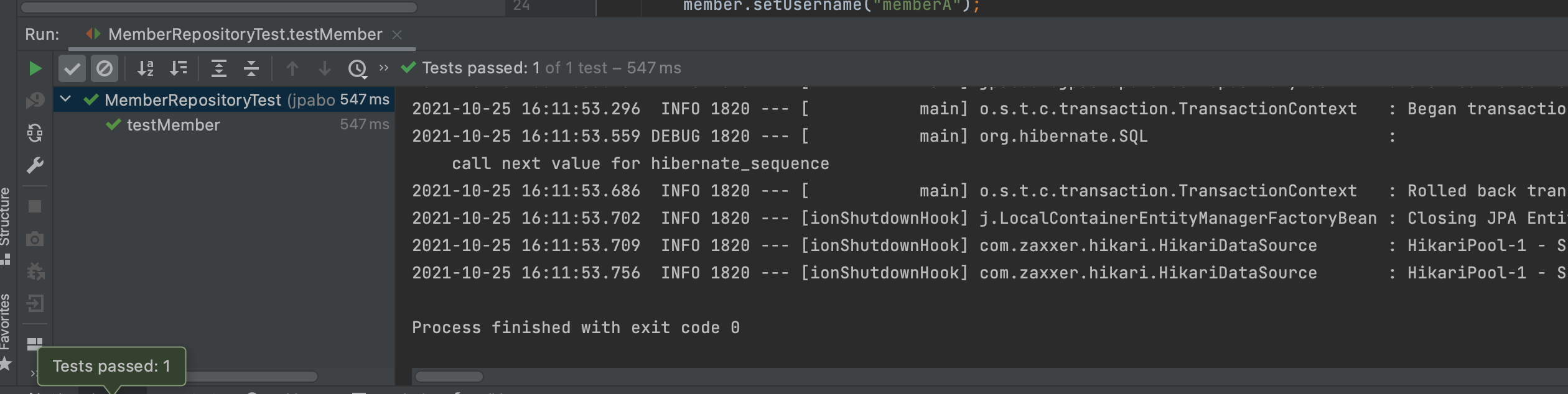The height and width of the screenshot is (394, 1568).
Task: Click the green Rerun test button
Action: (35, 68)
